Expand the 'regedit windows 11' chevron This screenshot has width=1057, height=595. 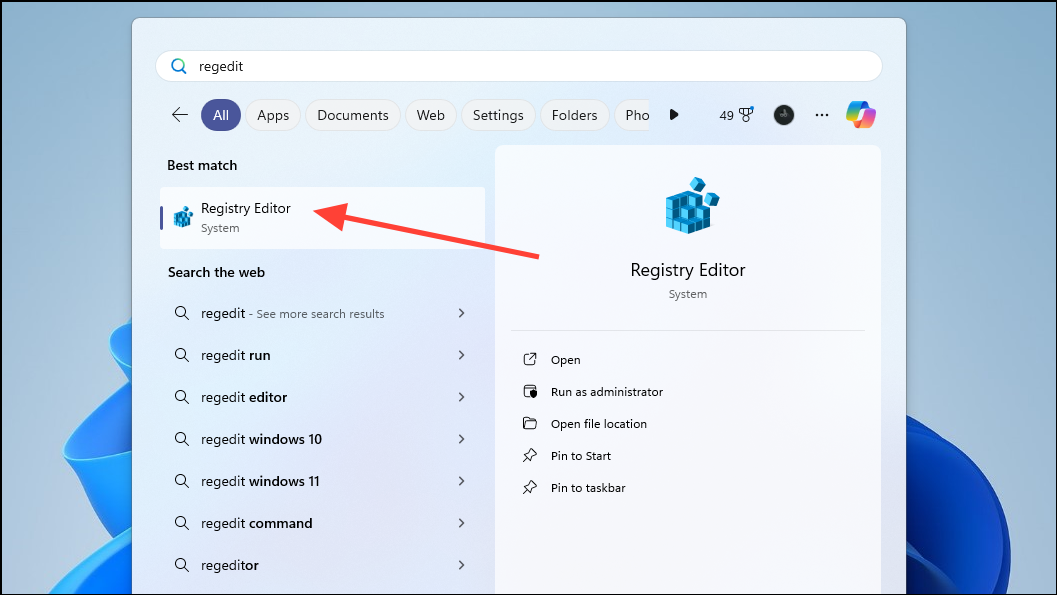point(462,480)
